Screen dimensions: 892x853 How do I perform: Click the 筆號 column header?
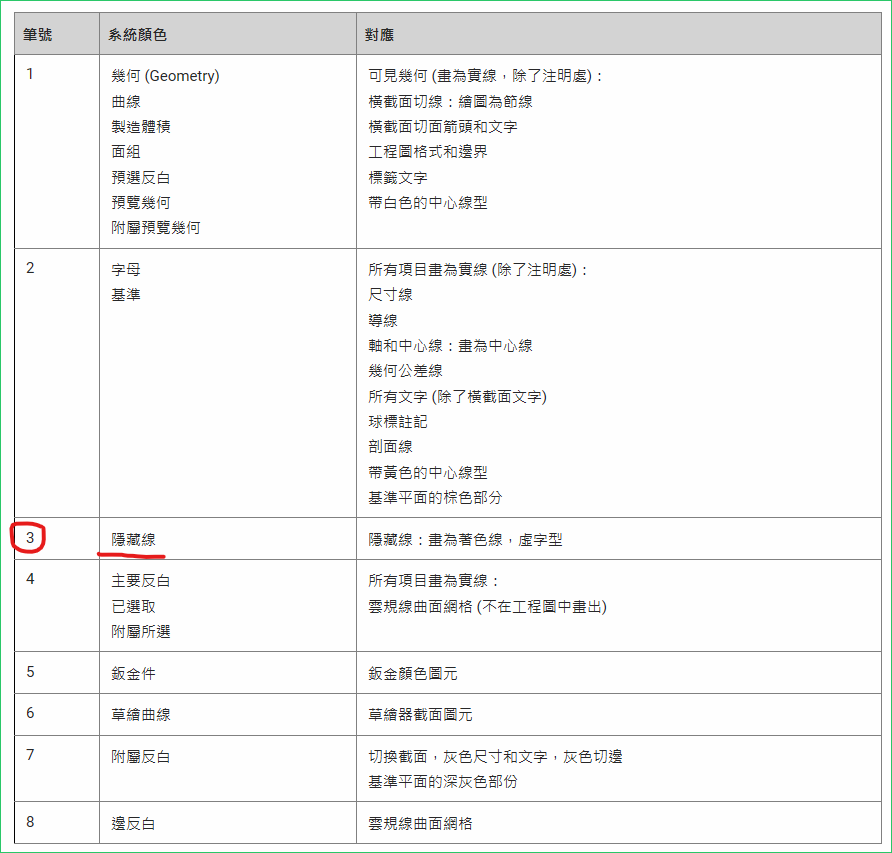(x=38, y=35)
